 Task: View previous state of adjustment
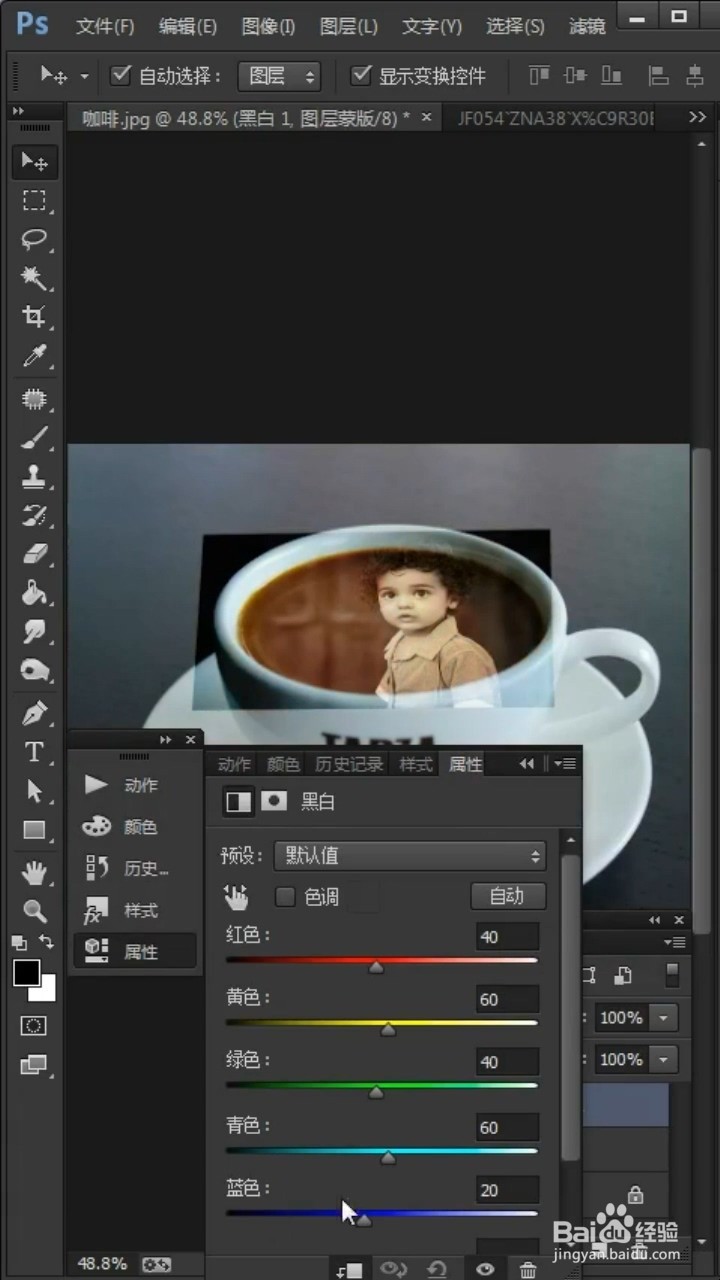point(394,1270)
